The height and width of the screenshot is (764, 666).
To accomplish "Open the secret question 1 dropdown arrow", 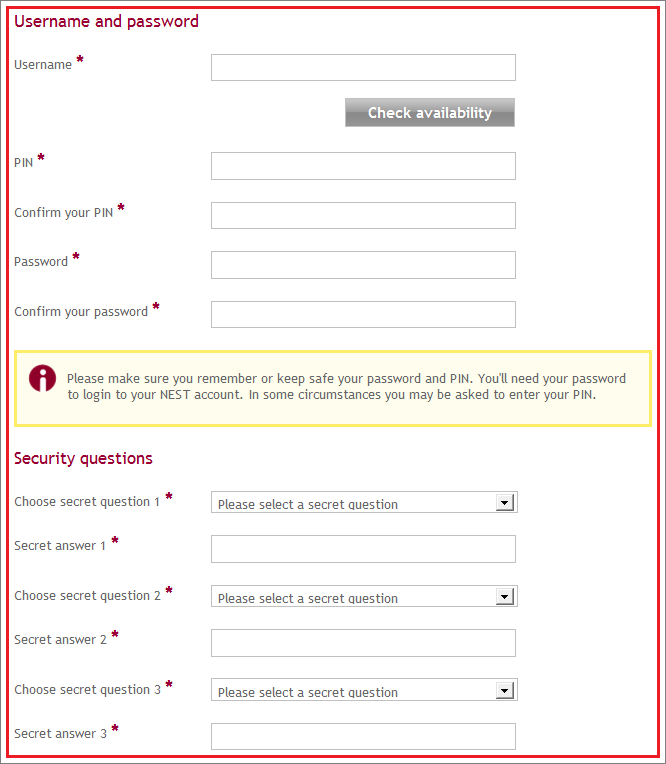I will pyautogui.click(x=505, y=502).
